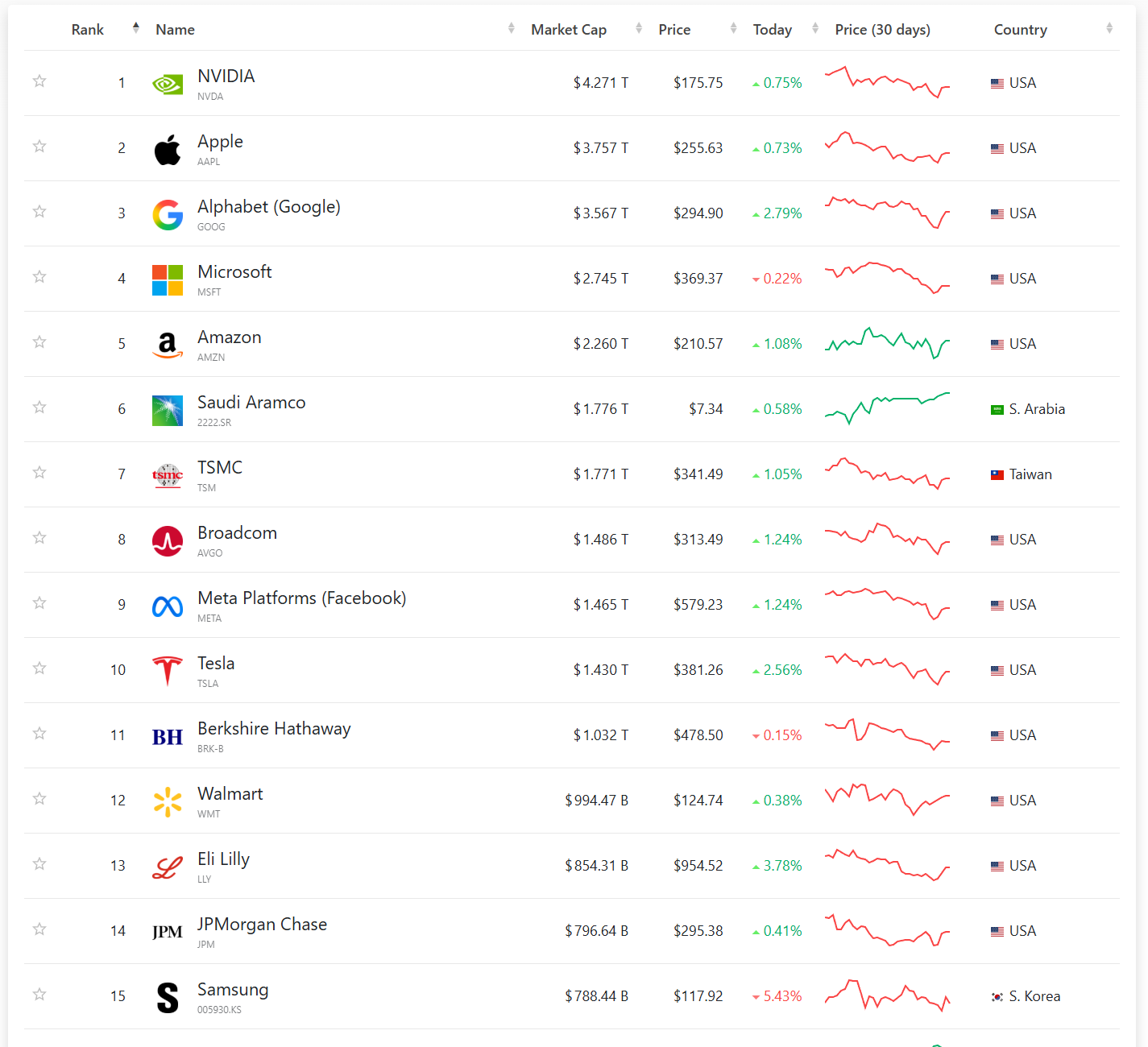1148x1047 pixels.
Task: Click Apple's price $255.63
Action: click(x=698, y=148)
